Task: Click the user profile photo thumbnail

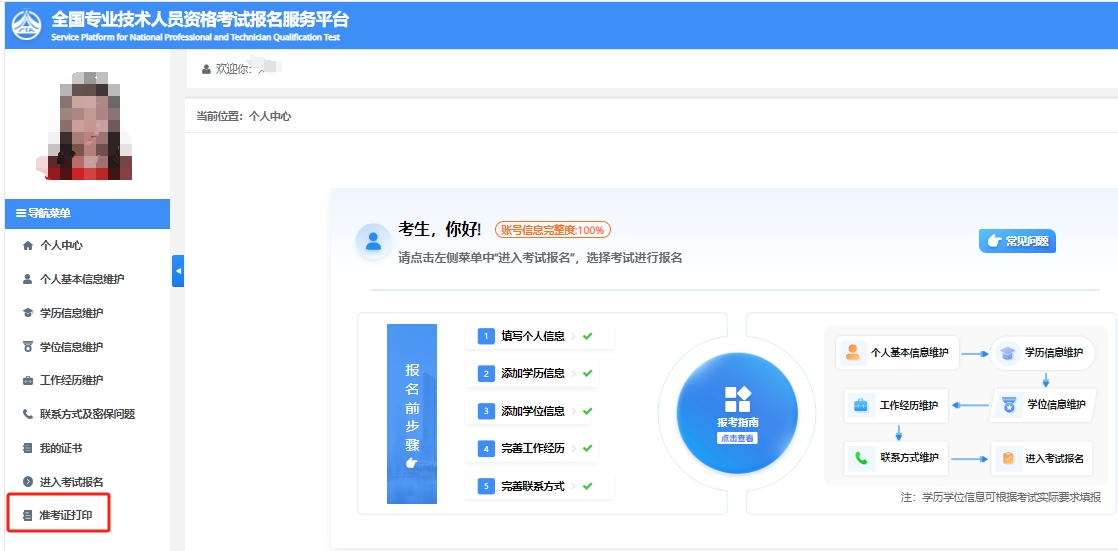Action: tap(86, 126)
